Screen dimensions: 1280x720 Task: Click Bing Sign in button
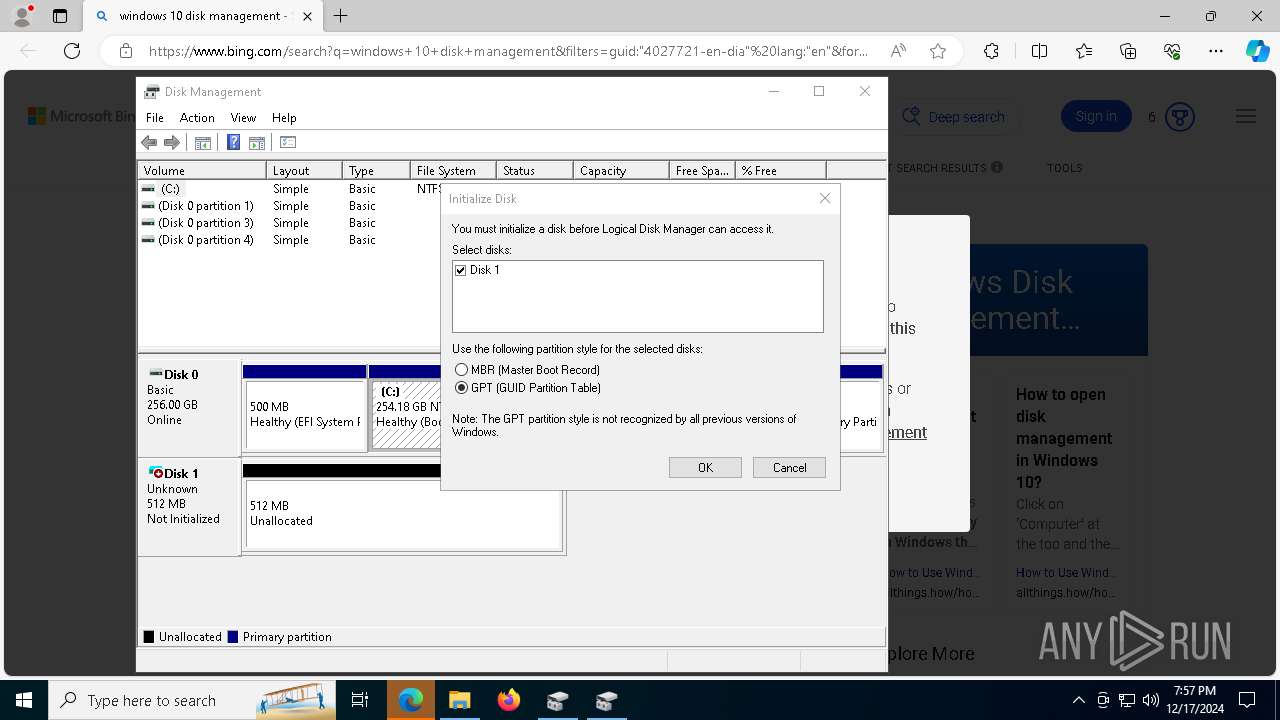click(1096, 117)
